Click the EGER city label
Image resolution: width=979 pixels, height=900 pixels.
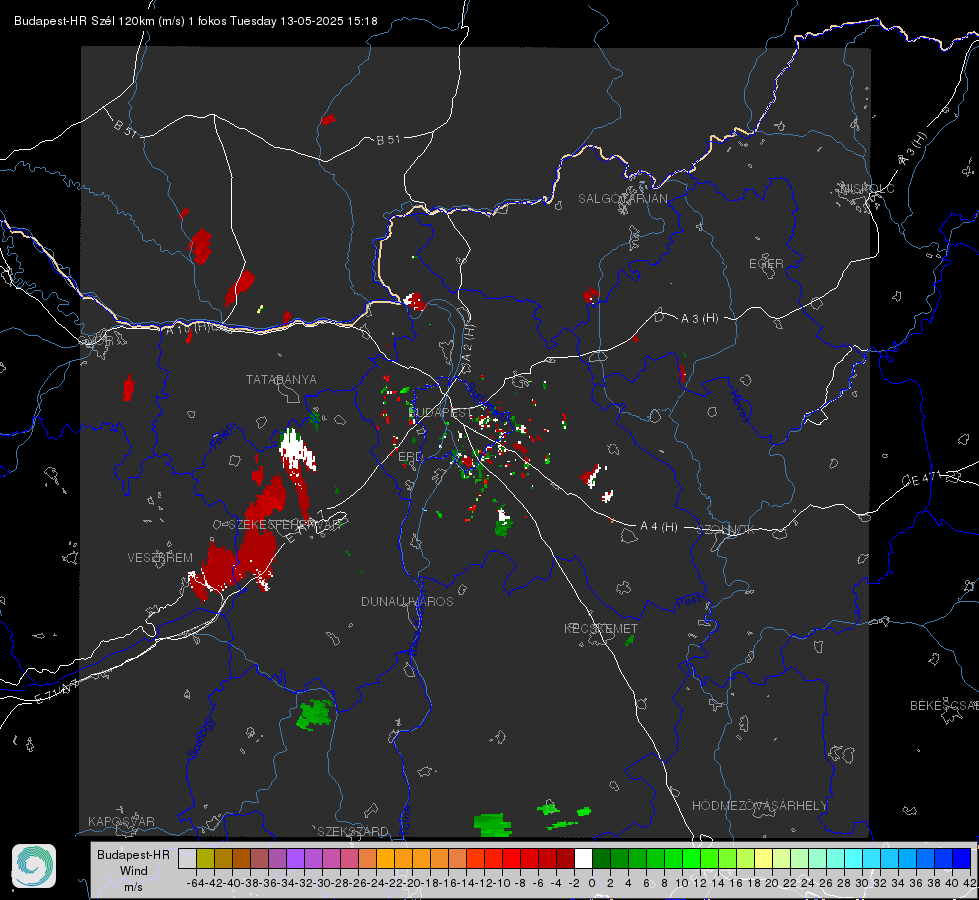(x=766, y=264)
